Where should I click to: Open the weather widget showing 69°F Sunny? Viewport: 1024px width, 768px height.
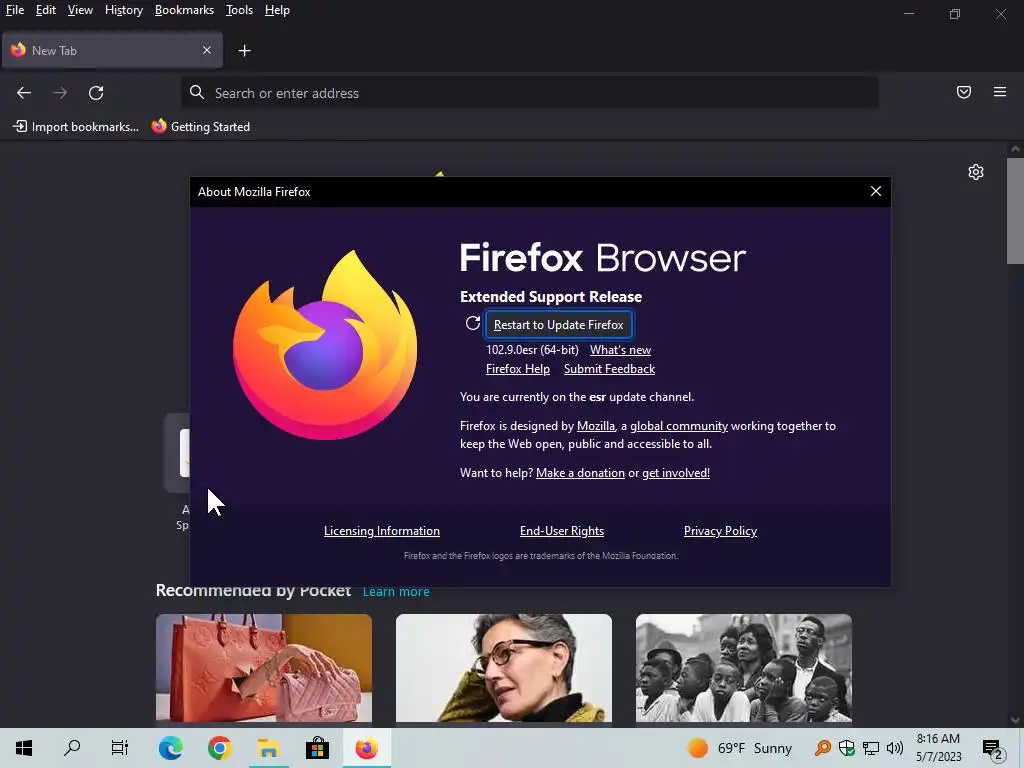pos(740,748)
